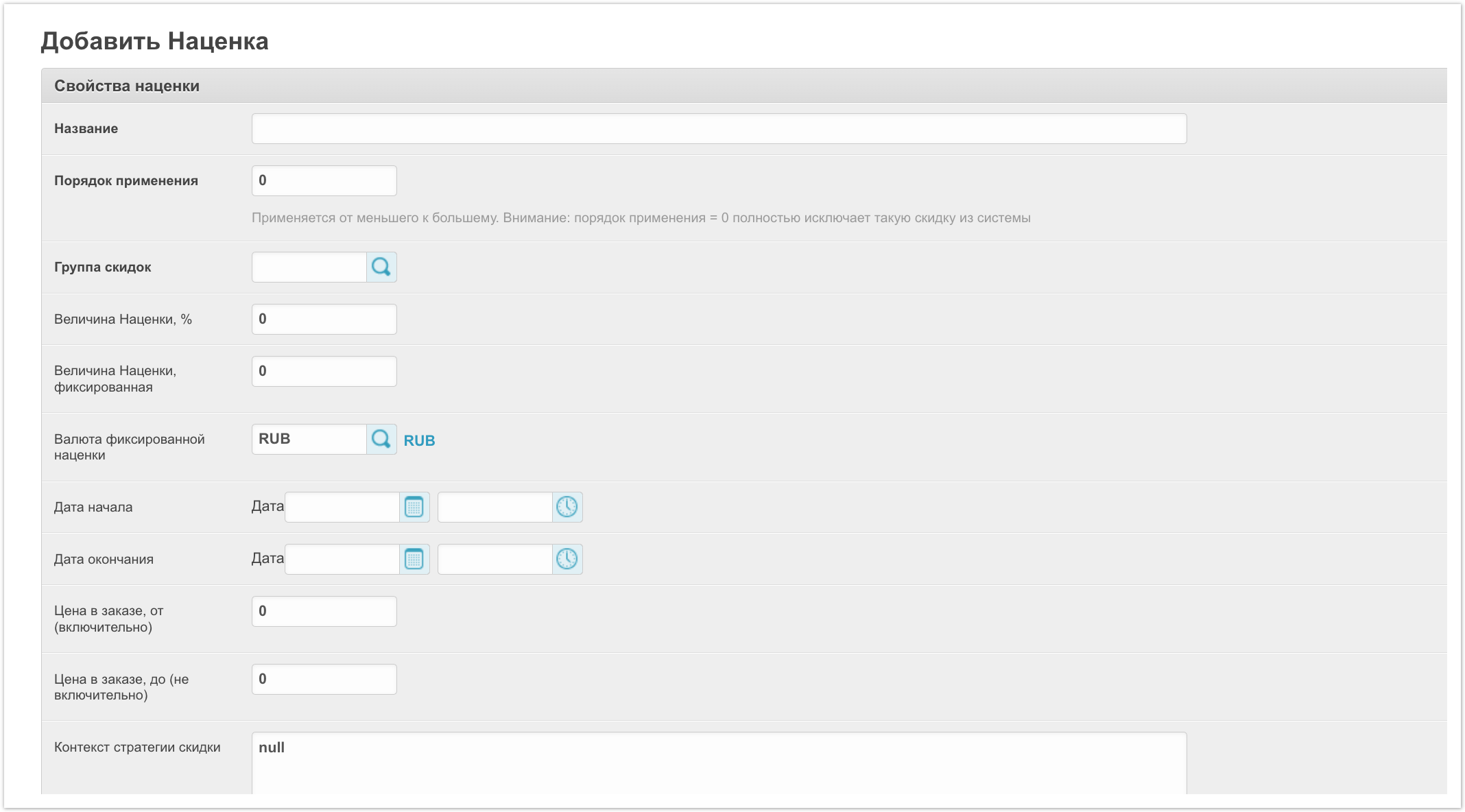Click the currency lookup magnifier icon
Screen dimensions: 1465x812
click(381, 439)
